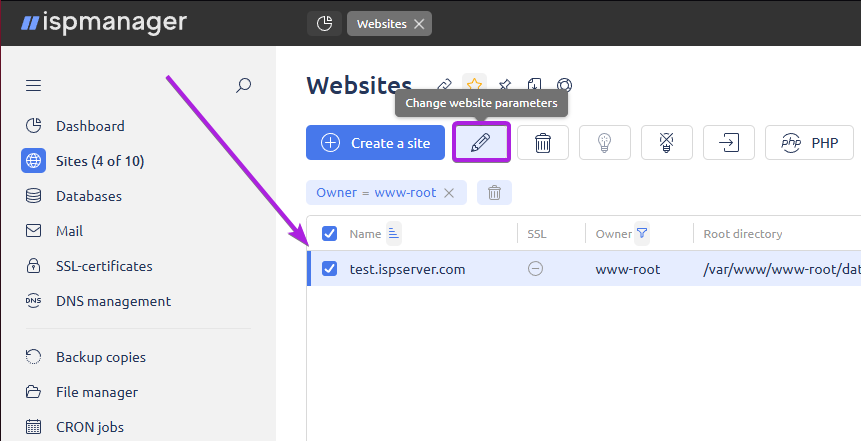The height and width of the screenshot is (441, 861).
Task: Click the www-root owner cell
Action: pyautogui.click(x=628, y=269)
